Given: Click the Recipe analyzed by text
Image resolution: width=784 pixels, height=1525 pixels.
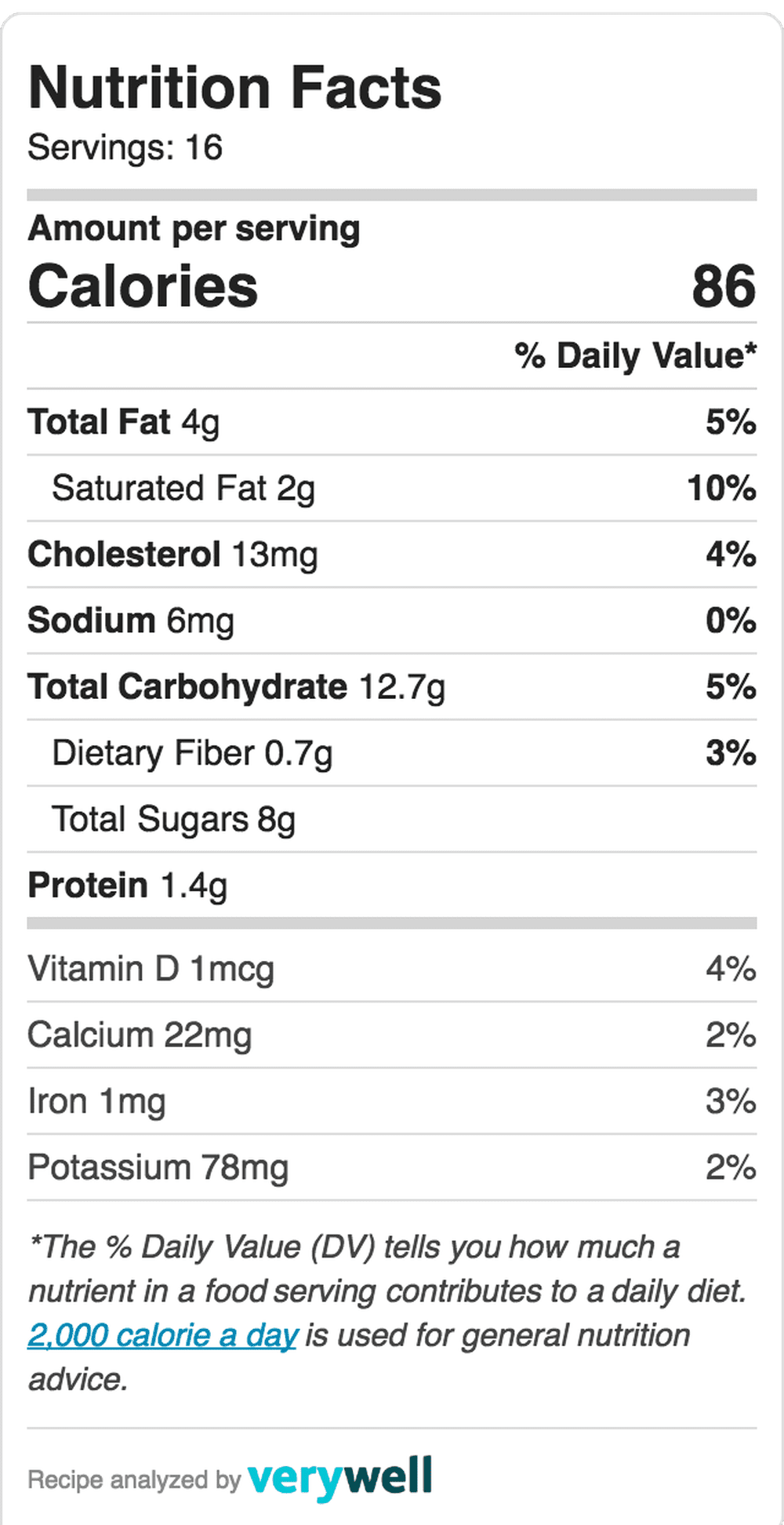Looking at the screenshot, I should click(134, 1480).
